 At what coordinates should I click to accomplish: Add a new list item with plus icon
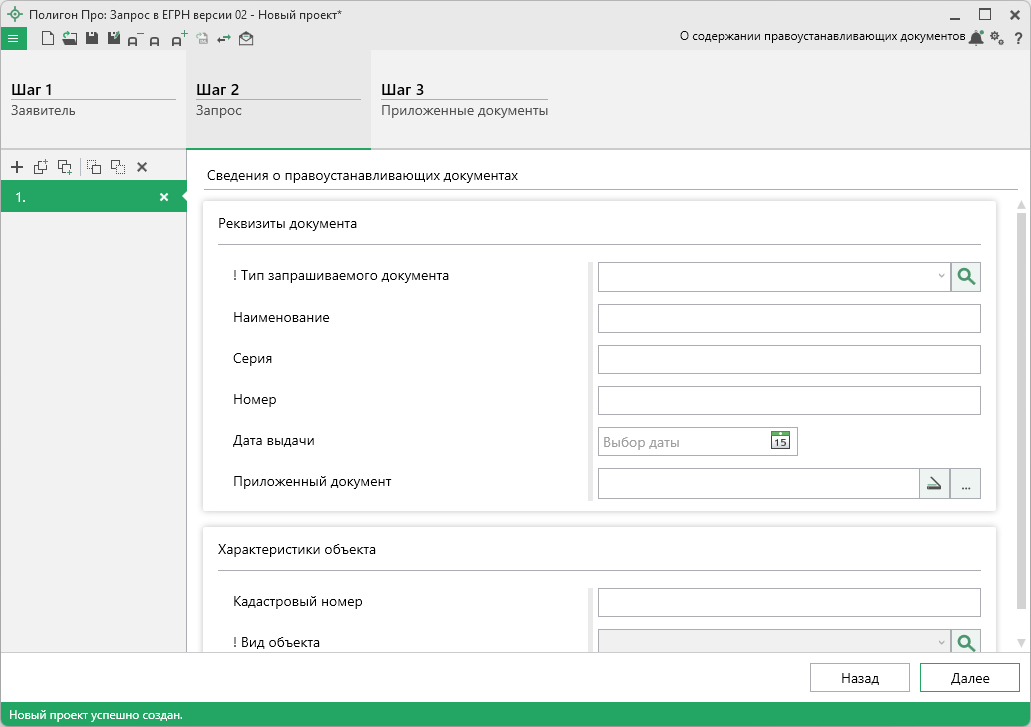coord(17,167)
